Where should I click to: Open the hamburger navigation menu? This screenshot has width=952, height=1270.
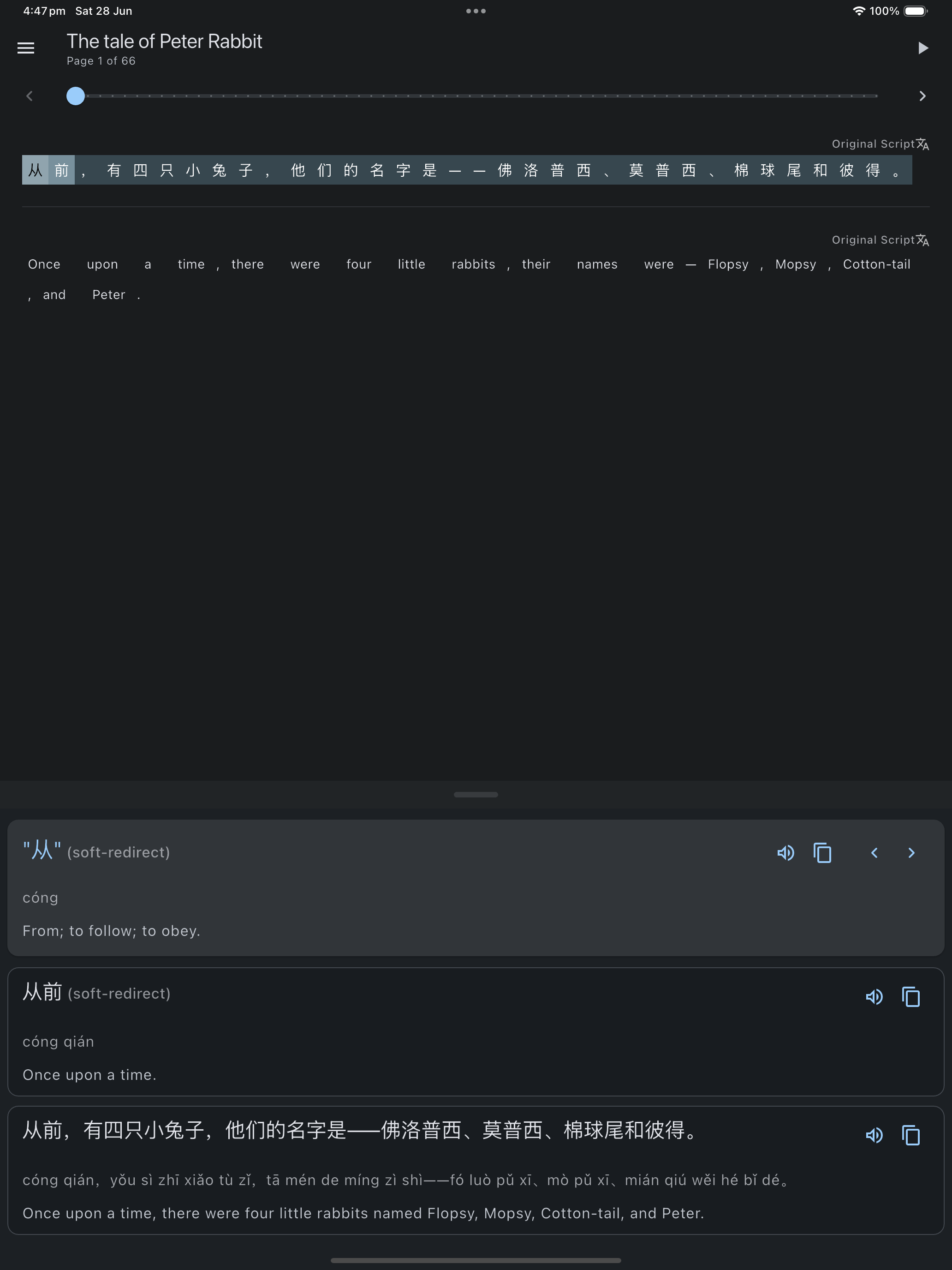point(26,48)
